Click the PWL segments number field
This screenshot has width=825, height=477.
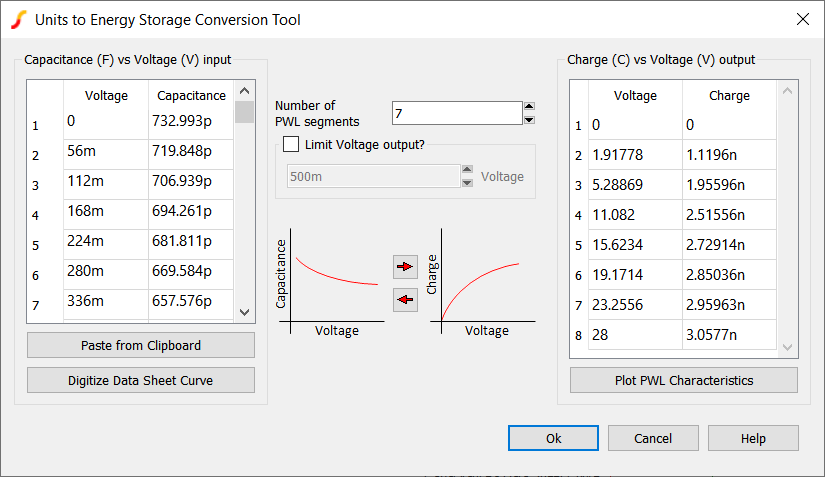pyautogui.click(x=456, y=114)
